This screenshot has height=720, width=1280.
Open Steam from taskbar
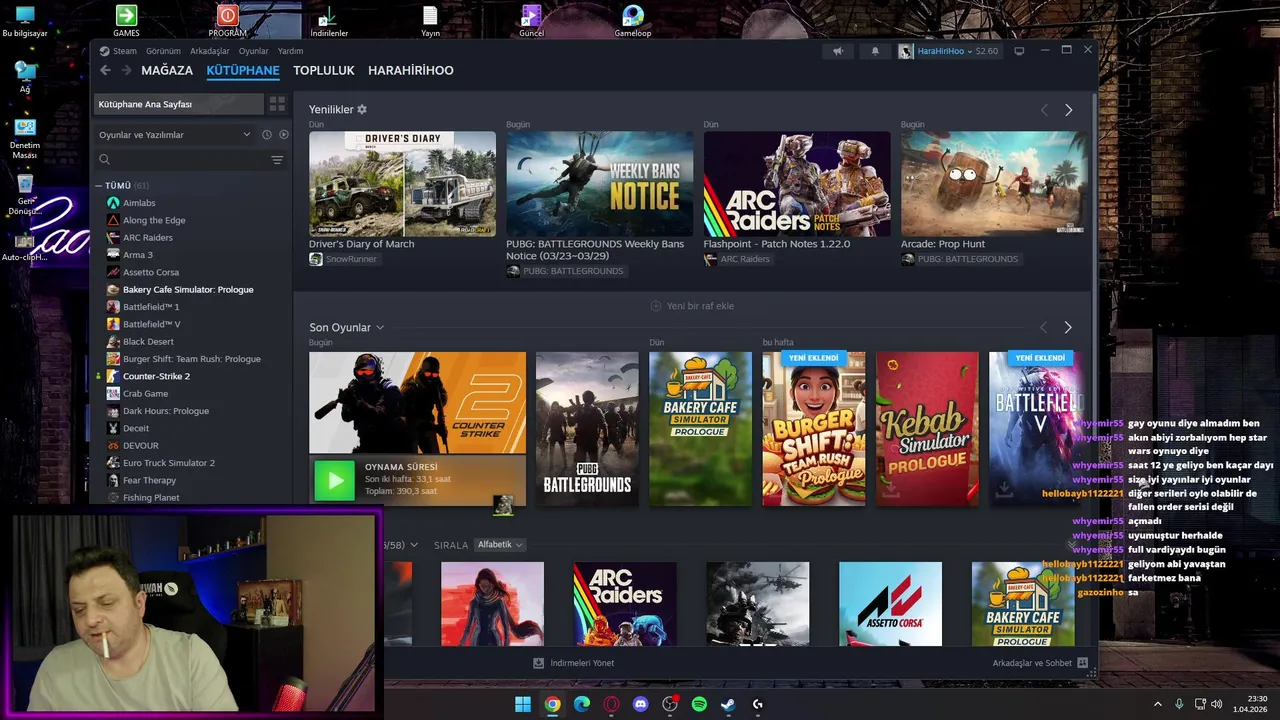[x=728, y=704]
